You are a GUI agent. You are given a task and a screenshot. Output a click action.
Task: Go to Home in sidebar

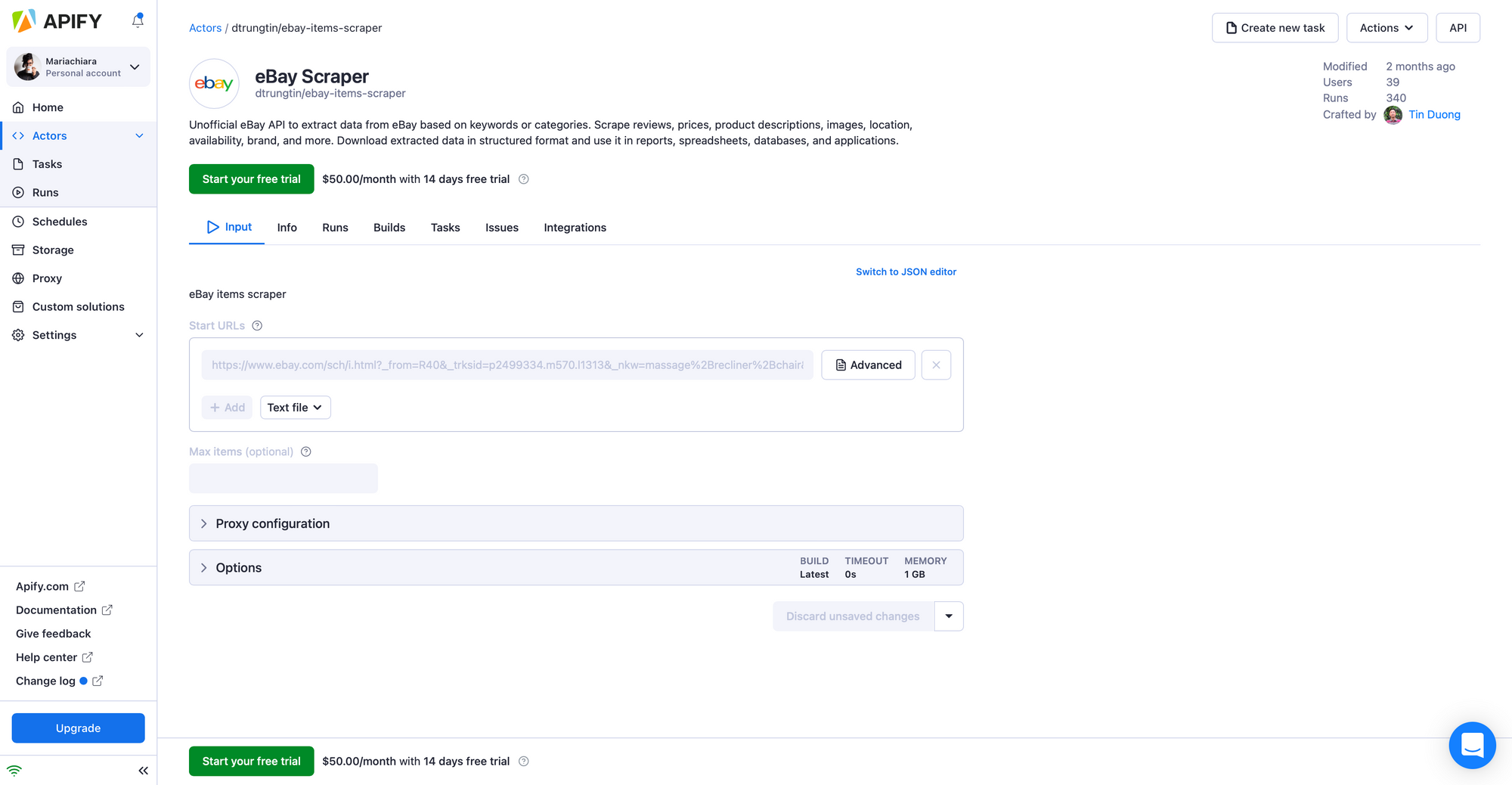tap(79, 107)
